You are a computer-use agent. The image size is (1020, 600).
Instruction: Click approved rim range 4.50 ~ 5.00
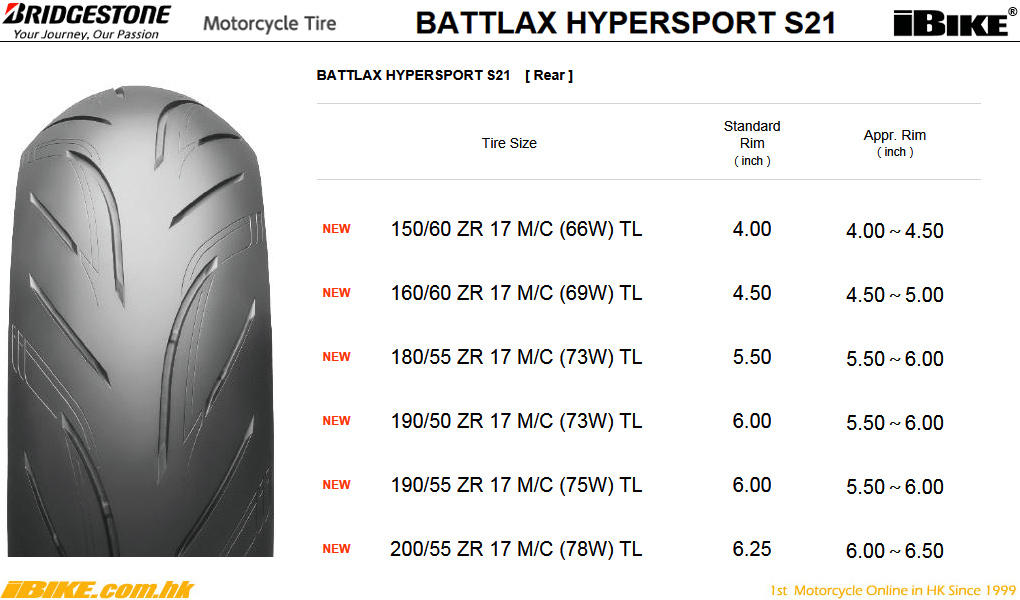point(894,295)
